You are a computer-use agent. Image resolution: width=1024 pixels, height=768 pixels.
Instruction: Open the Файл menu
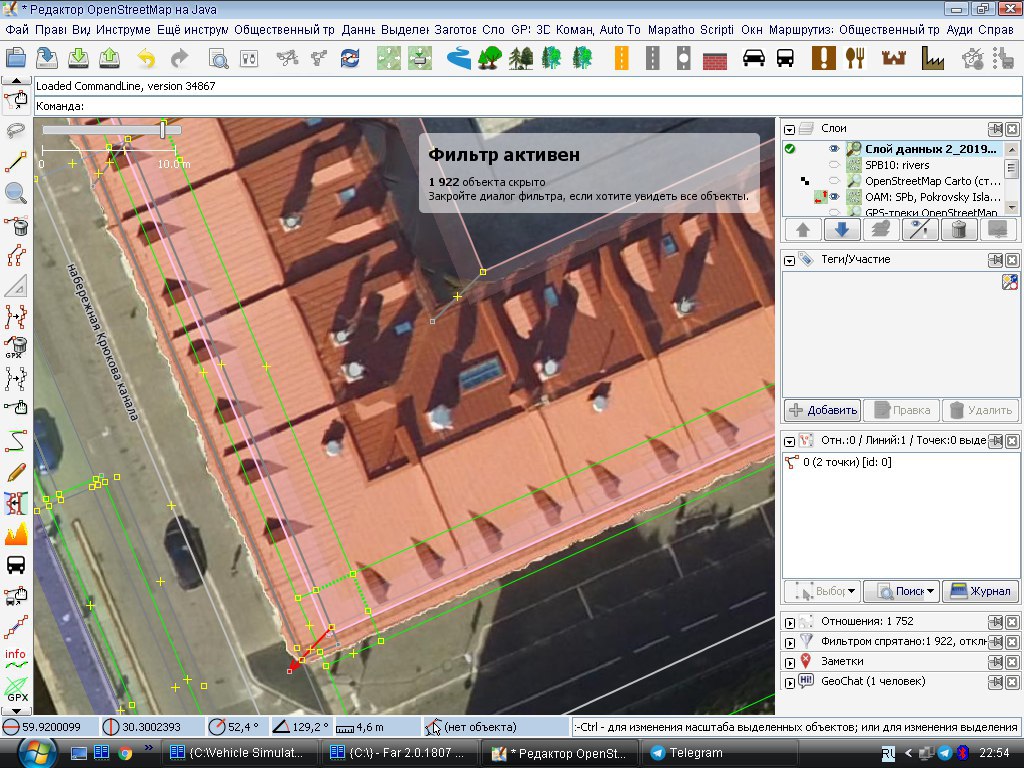[17, 29]
